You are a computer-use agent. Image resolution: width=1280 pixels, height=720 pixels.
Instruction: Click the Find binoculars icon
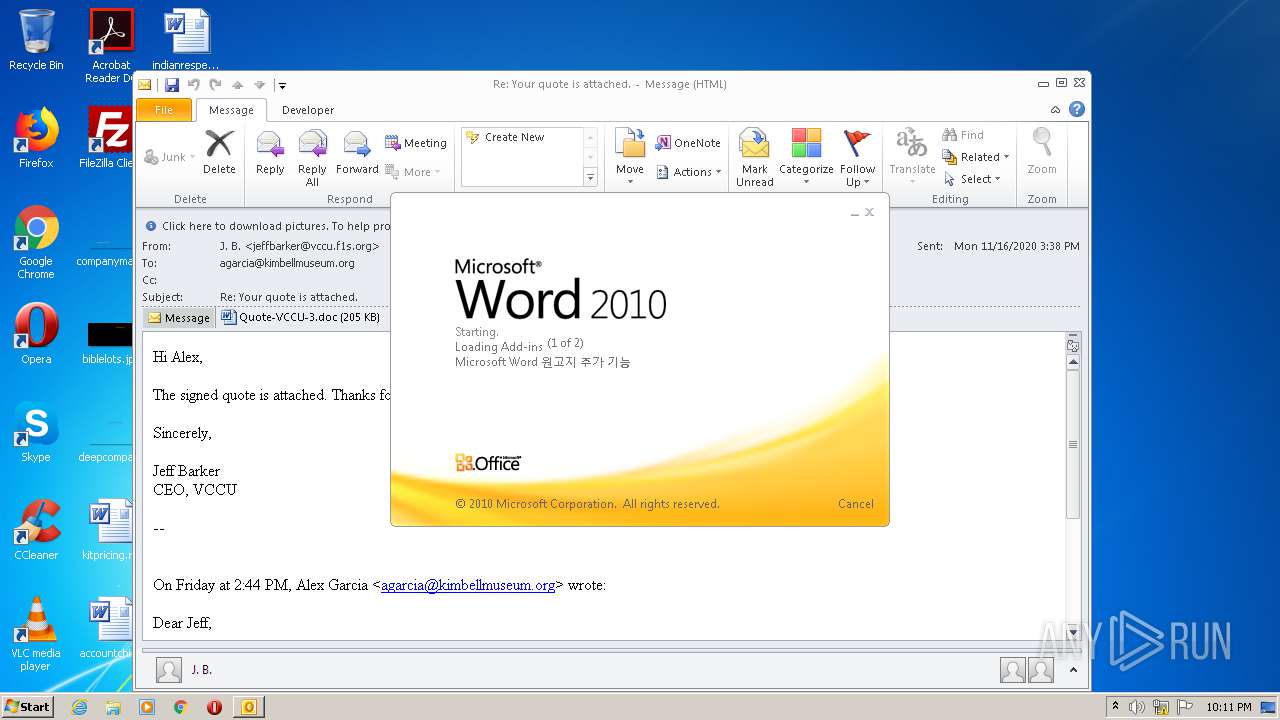(x=950, y=135)
